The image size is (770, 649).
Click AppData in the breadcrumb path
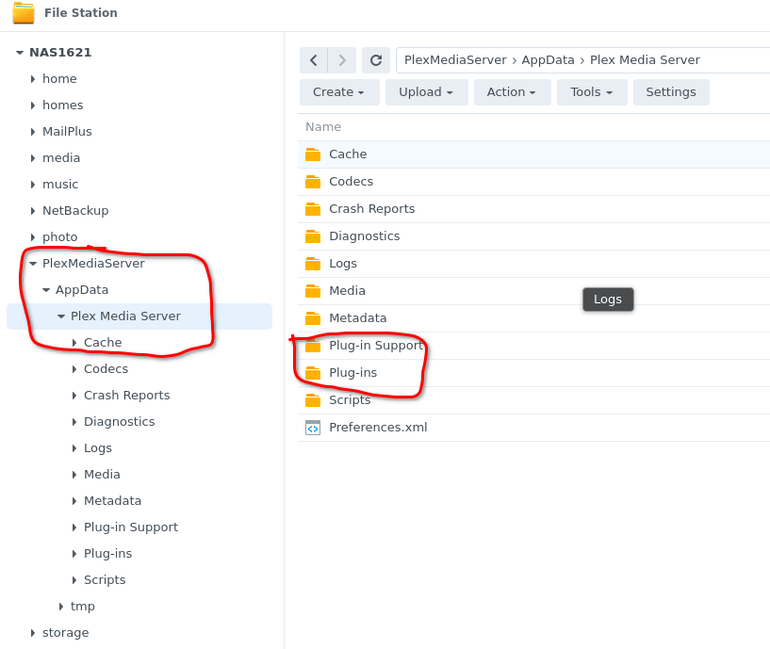pos(548,60)
